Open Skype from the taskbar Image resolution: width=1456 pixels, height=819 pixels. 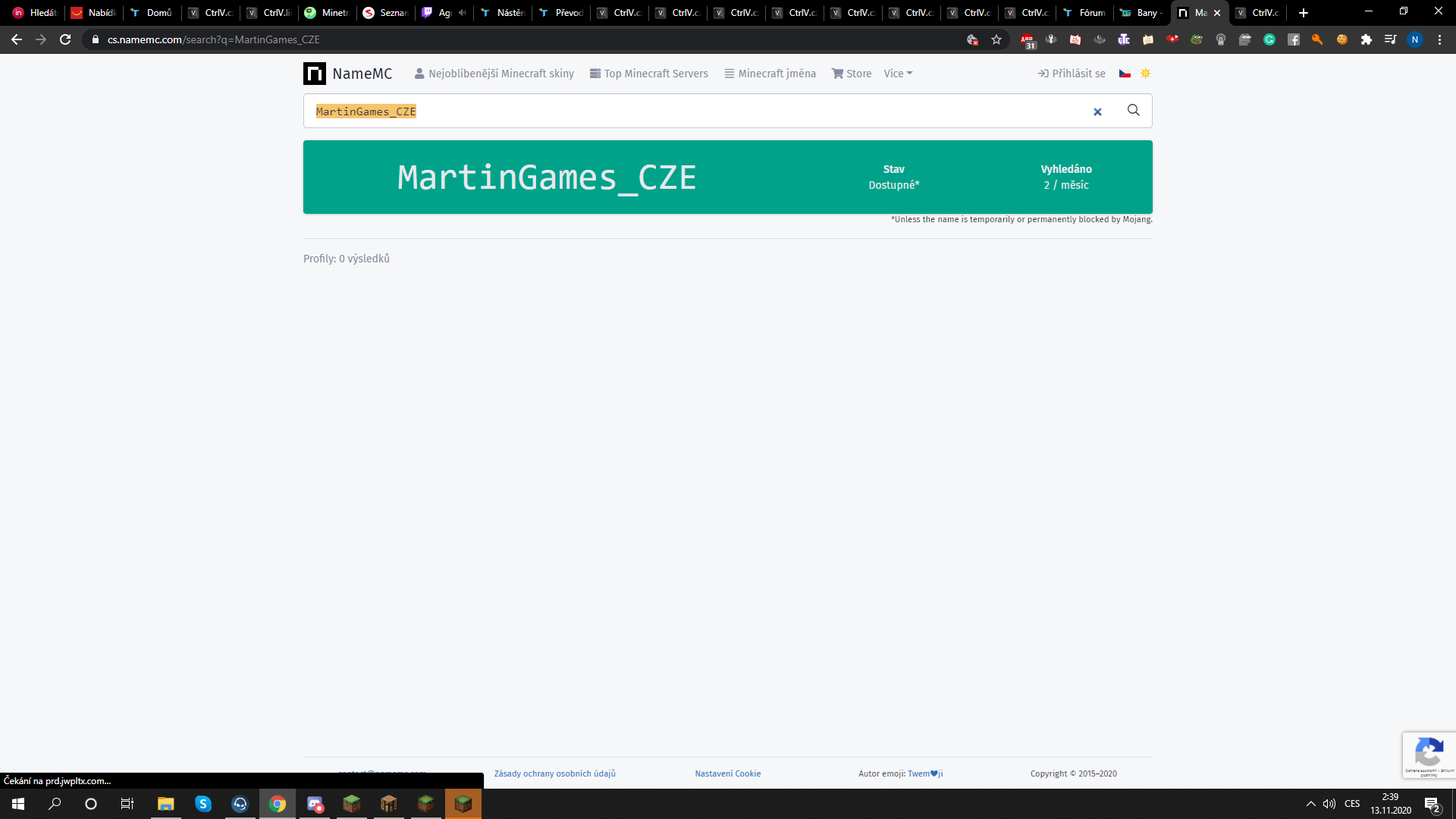(x=202, y=804)
